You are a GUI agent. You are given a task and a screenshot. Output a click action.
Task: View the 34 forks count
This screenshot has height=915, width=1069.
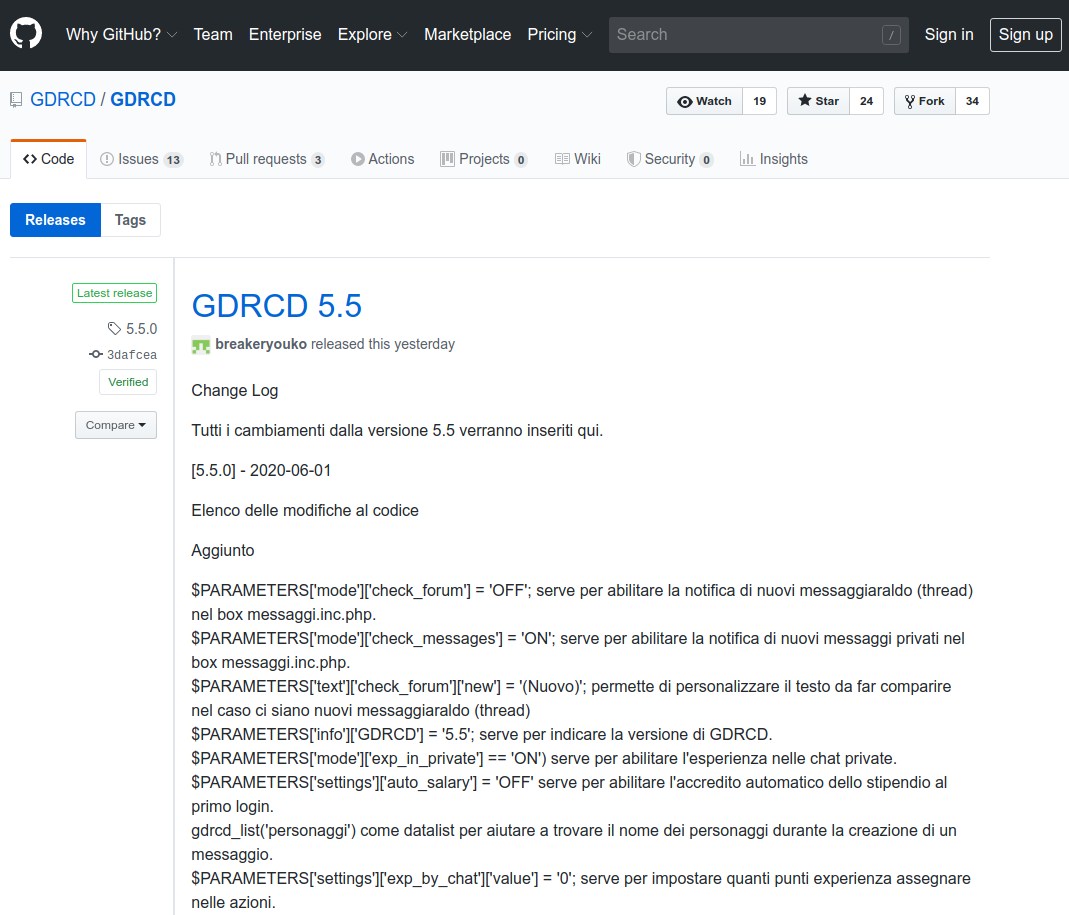pyautogui.click(x=972, y=101)
